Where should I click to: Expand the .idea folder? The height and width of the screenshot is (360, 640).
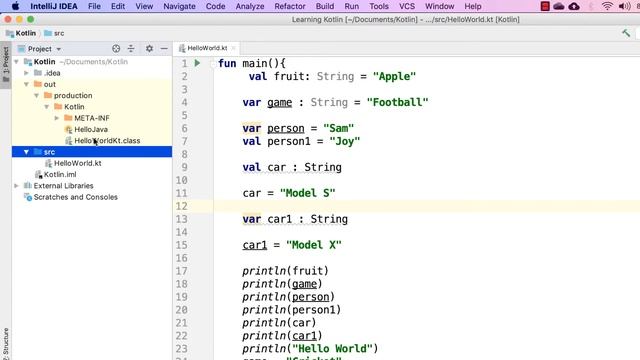click(27, 73)
